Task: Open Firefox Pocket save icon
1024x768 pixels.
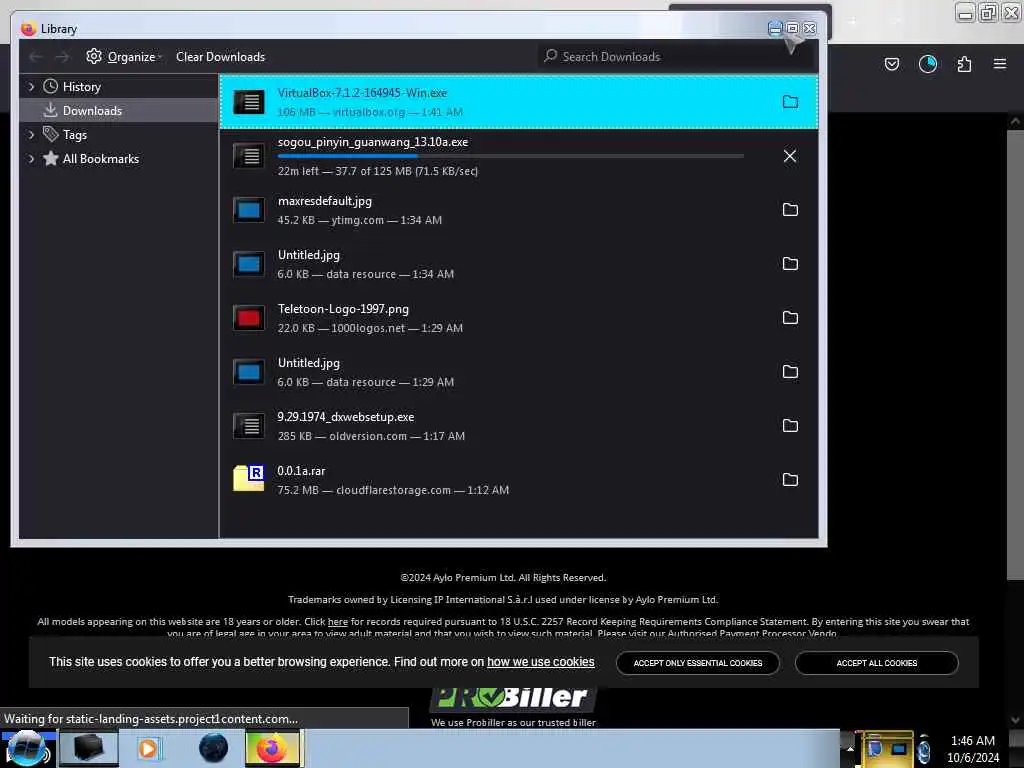Action: tap(891, 64)
